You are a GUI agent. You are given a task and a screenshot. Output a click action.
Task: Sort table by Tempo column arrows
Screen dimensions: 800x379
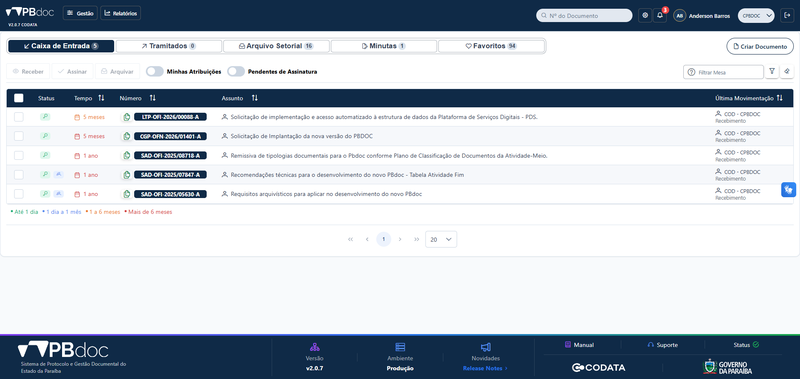tap(101, 98)
